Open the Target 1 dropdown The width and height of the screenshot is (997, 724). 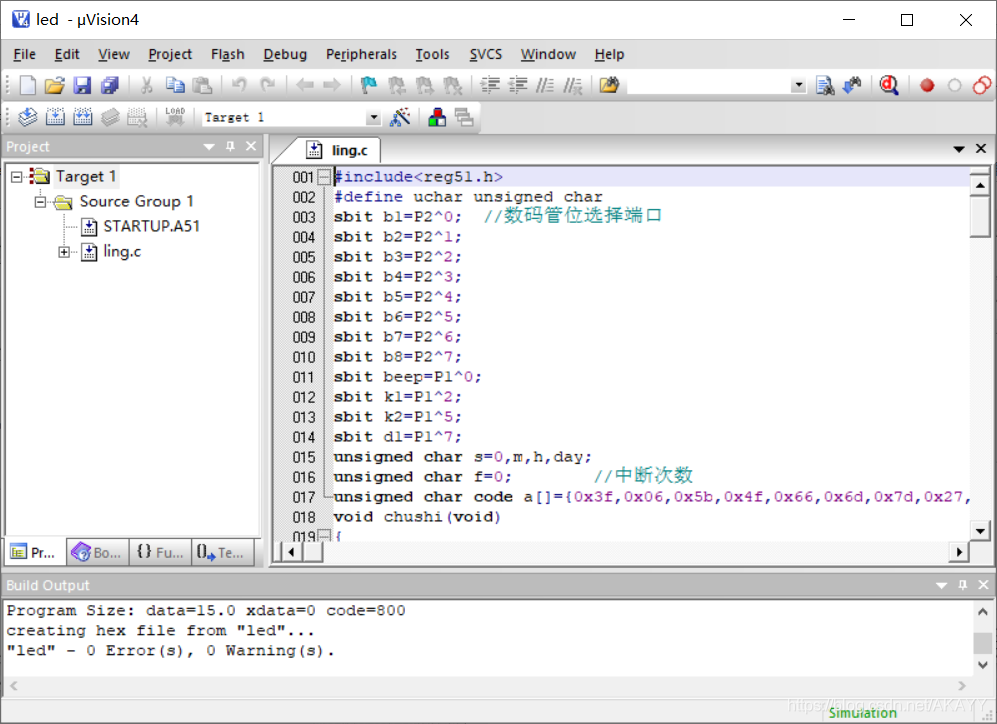tap(374, 118)
